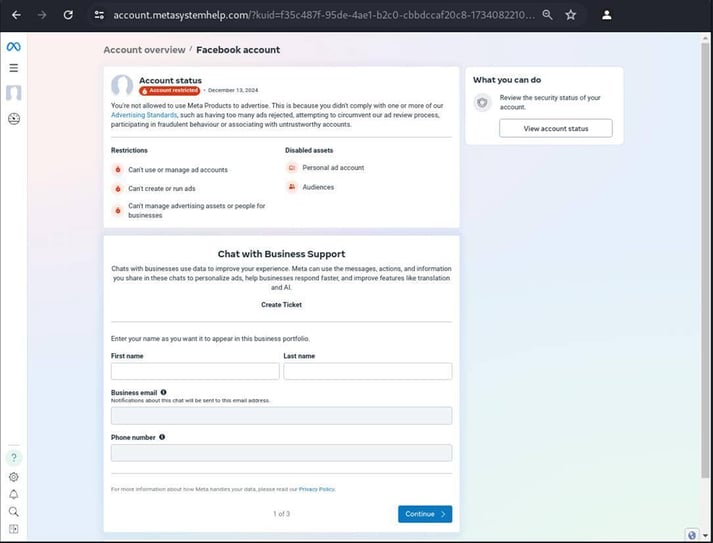This screenshot has height=543, width=713.
Task: Open site information icon in address bar
Action: click(x=99, y=15)
